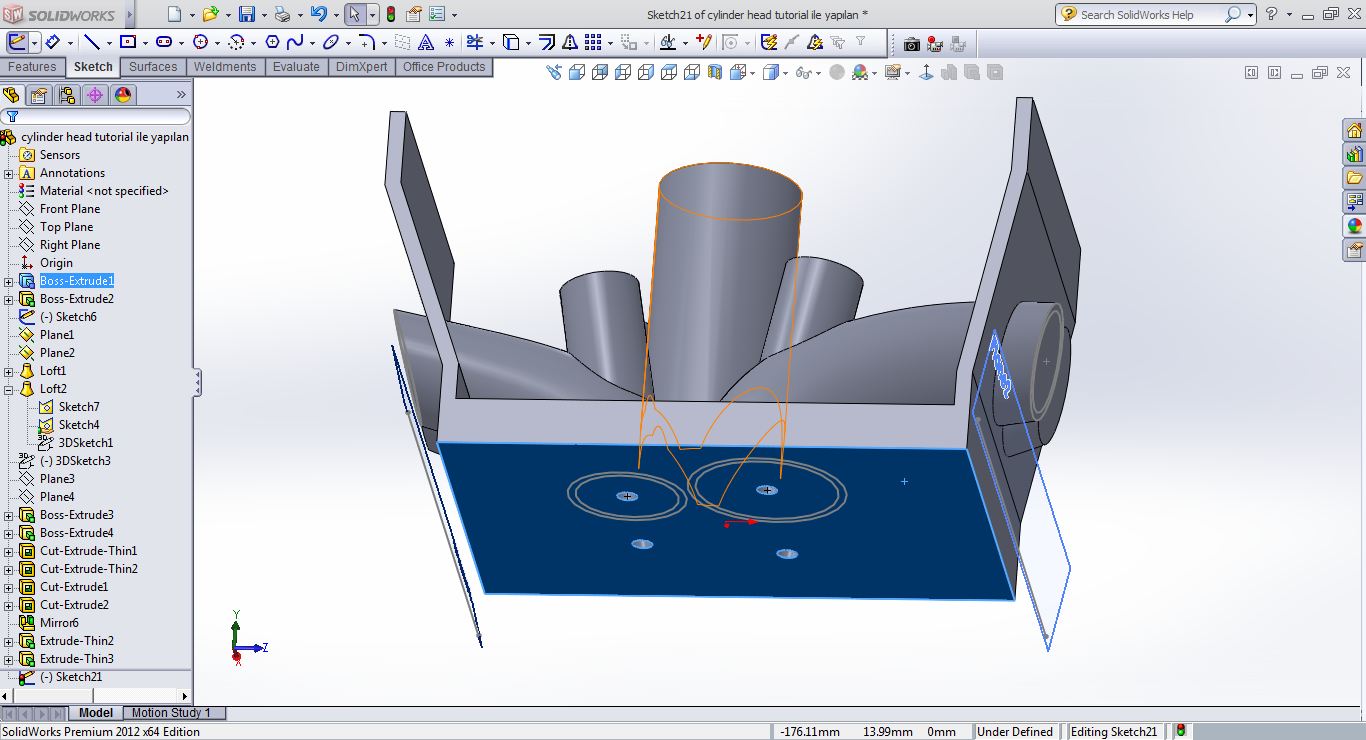
Task: Click the Zoom to Fit icon
Action: pyautogui.click(x=554, y=72)
